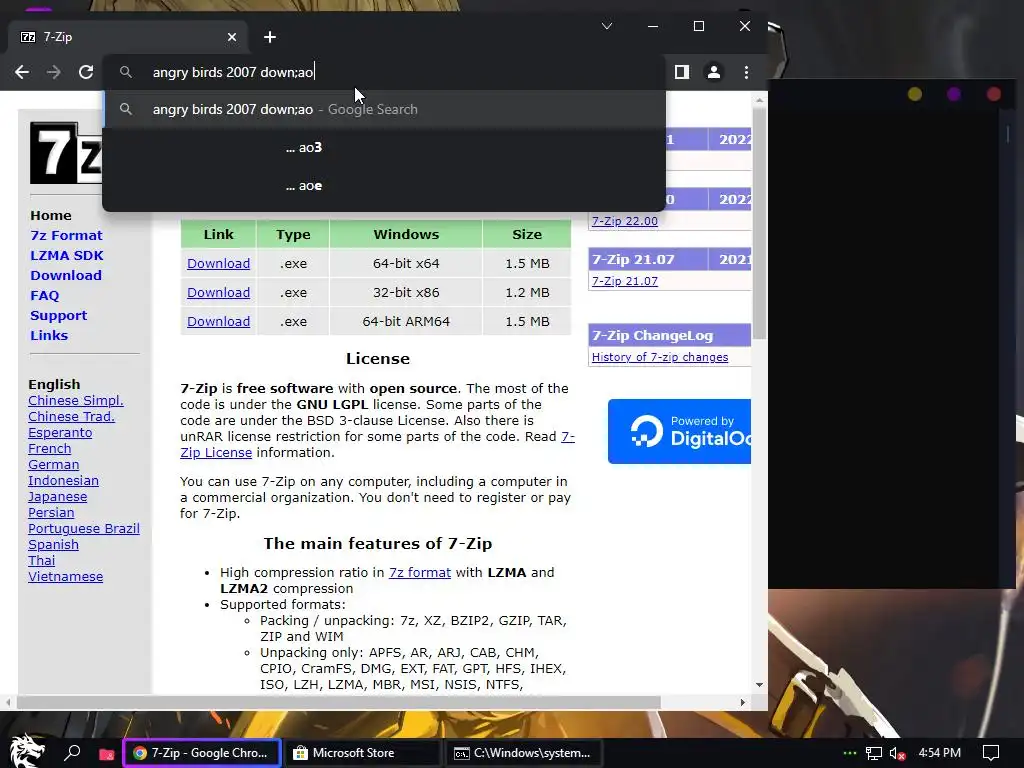Go back using the browser back arrow
This screenshot has height=768, width=1024.
pyautogui.click(x=22, y=72)
